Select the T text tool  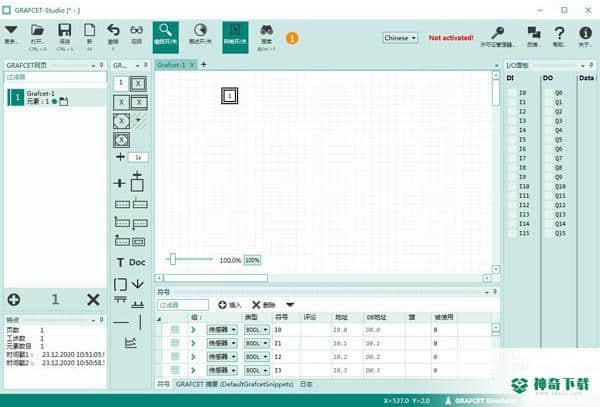pyautogui.click(x=120, y=262)
